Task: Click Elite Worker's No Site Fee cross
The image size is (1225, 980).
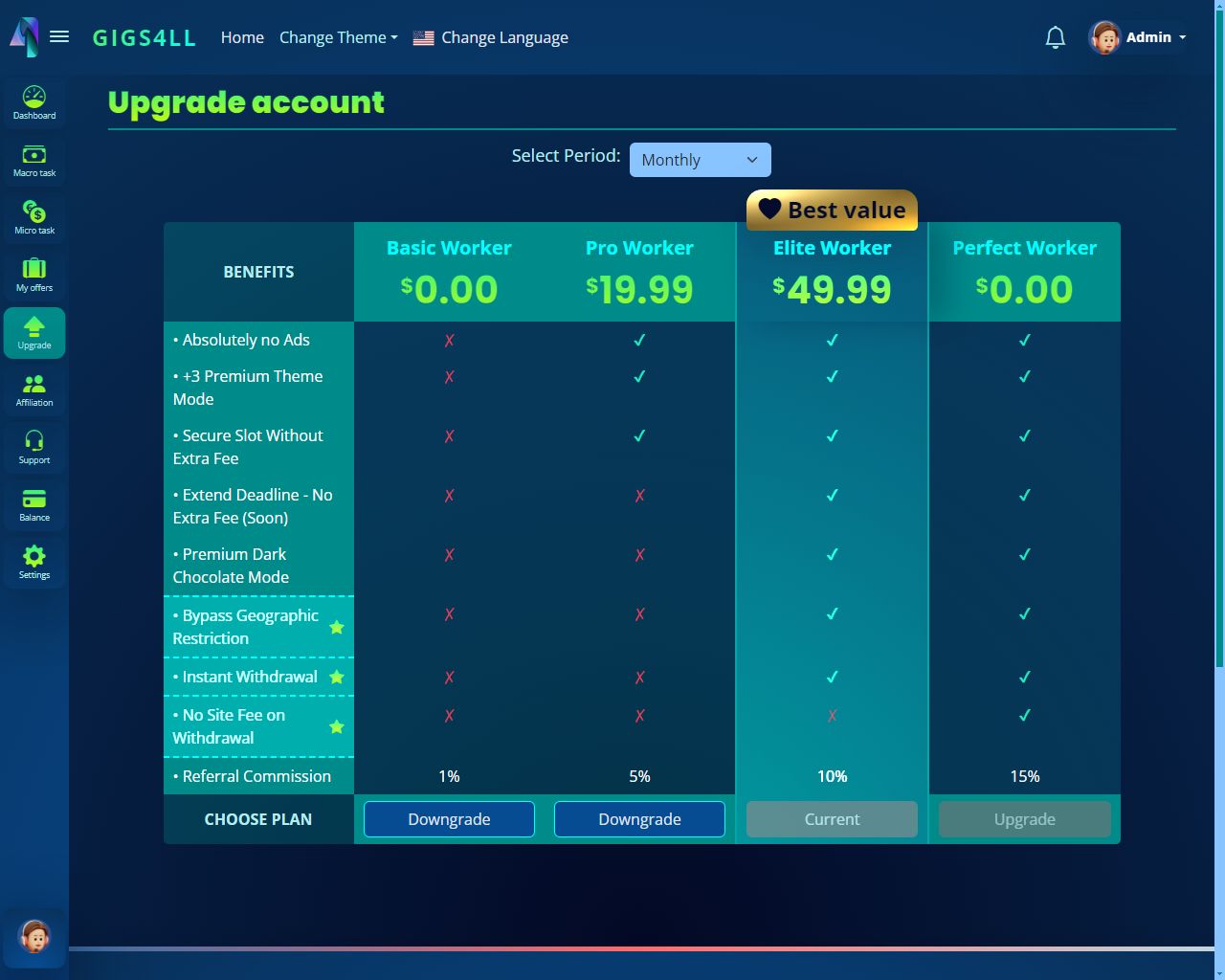Action: click(x=832, y=715)
